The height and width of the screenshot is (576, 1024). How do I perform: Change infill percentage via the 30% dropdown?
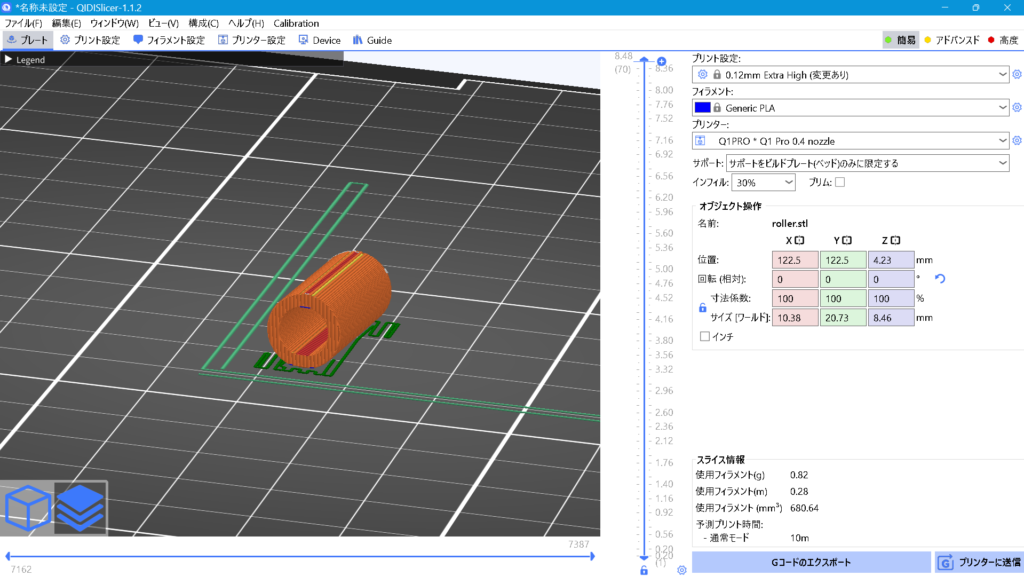pos(764,181)
